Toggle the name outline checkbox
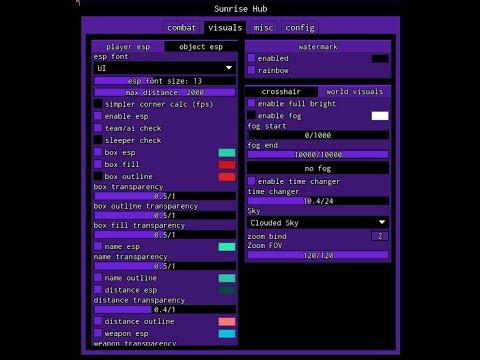The width and height of the screenshot is (480, 360). point(98,278)
